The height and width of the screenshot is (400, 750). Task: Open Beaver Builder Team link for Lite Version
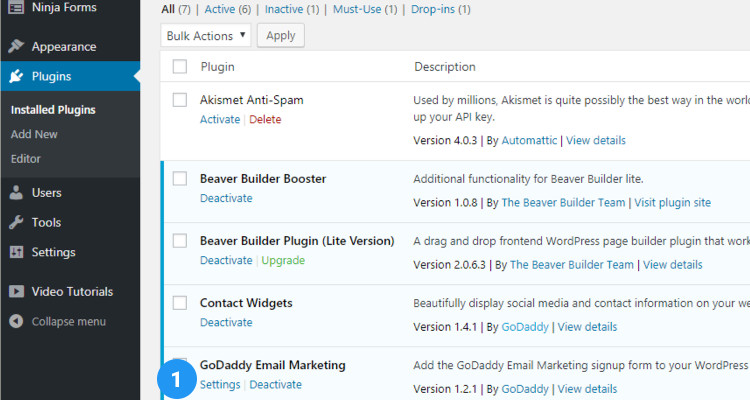(x=572, y=265)
